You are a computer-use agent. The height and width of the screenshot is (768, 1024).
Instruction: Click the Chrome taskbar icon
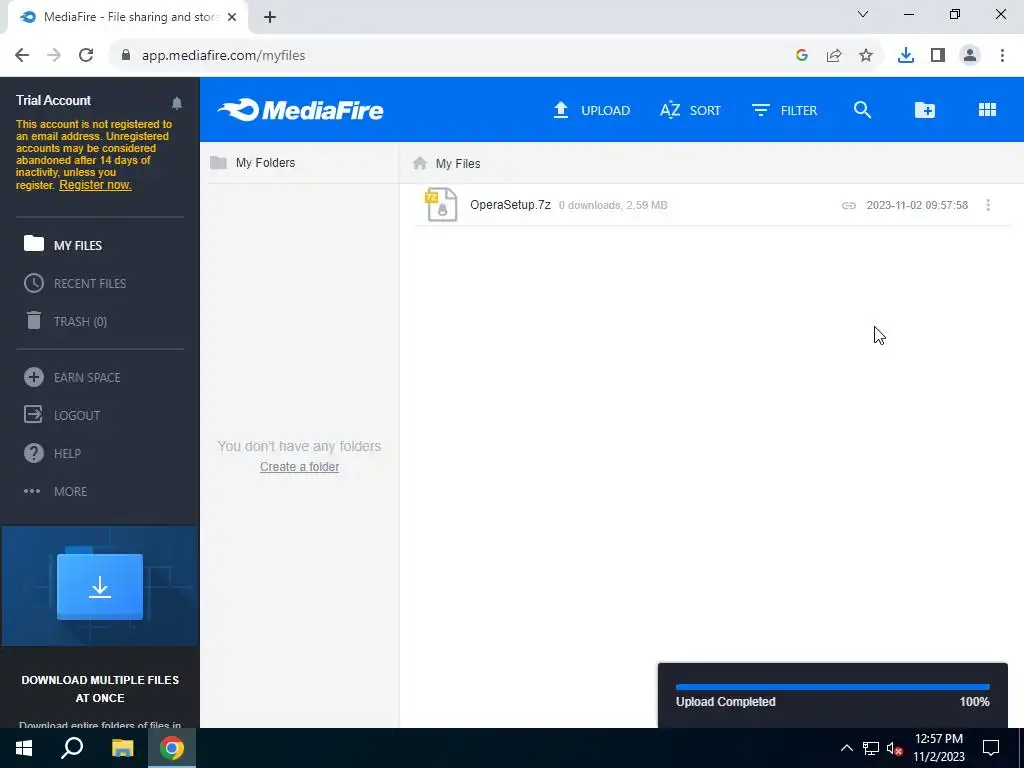click(x=172, y=748)
